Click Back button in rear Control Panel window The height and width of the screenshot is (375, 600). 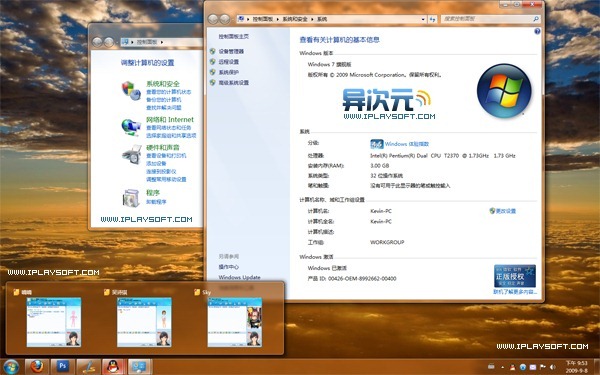point(97,42)
